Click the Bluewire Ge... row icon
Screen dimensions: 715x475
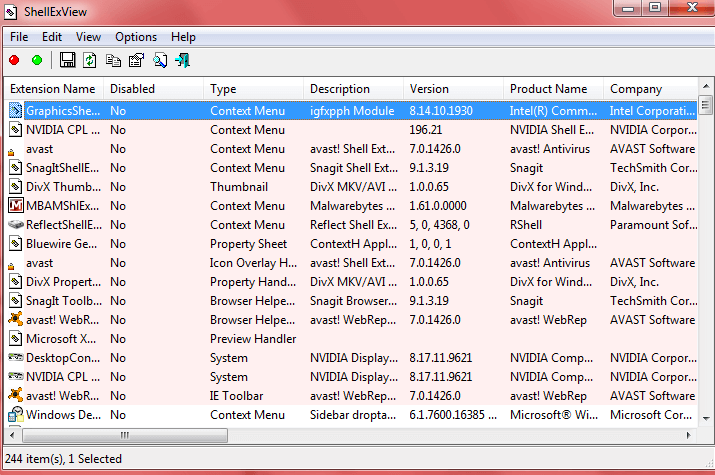tap(16, 244)
